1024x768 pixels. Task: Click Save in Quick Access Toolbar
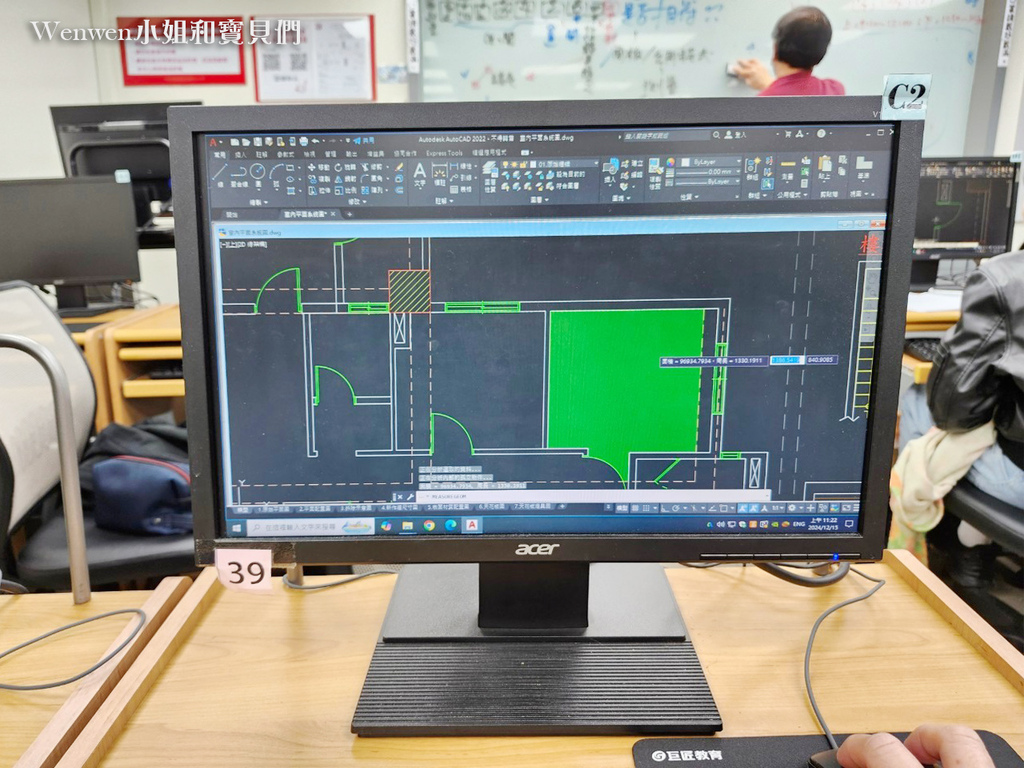click(x=257, y=142)
